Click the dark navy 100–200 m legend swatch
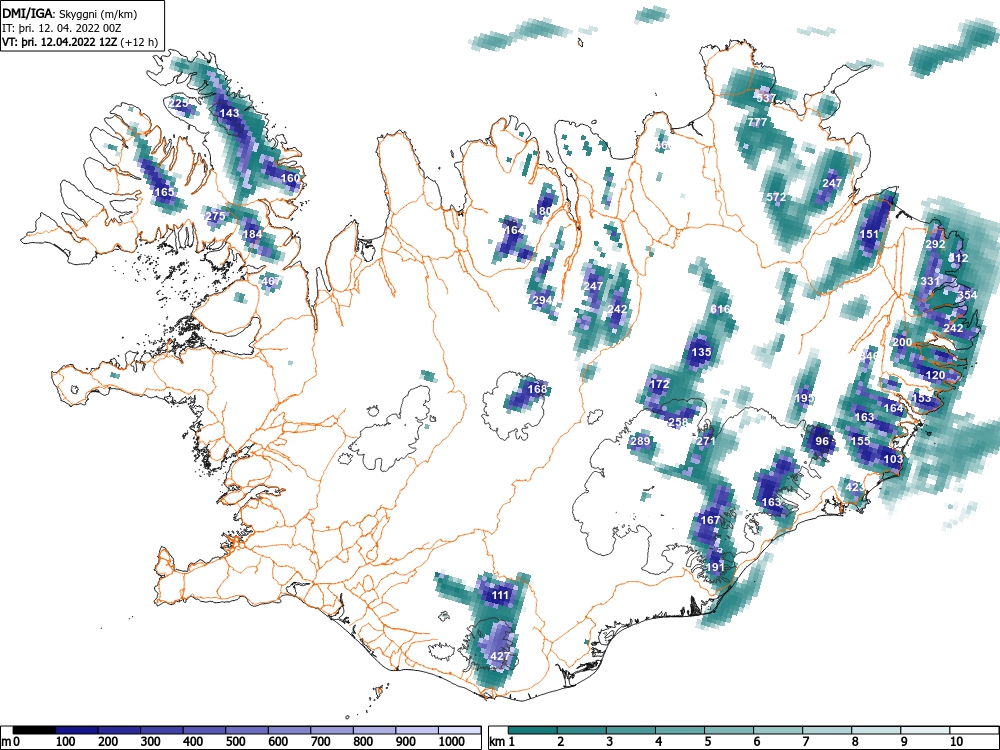The image size is (1000, 750). point(77,730)
